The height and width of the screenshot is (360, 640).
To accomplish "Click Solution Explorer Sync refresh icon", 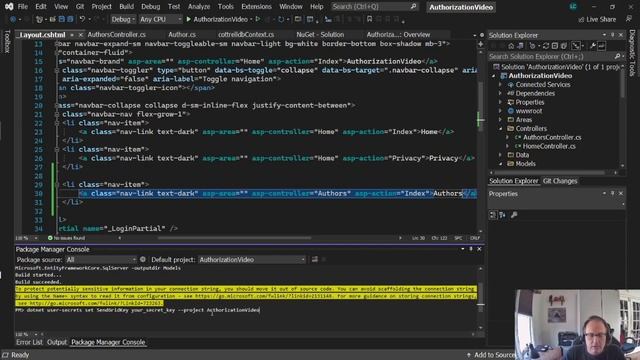I will point(546,46).
